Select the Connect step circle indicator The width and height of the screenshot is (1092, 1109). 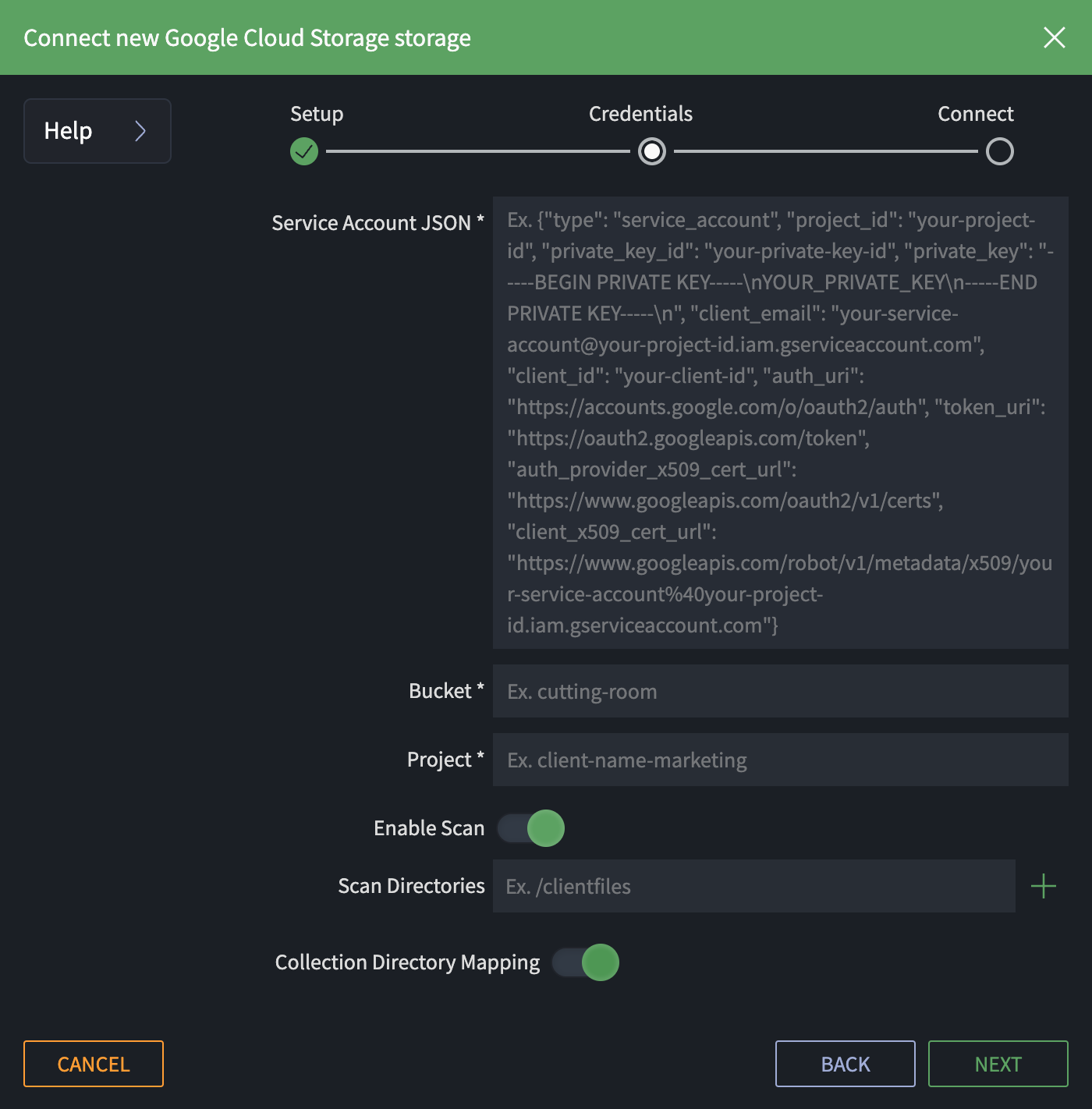point(999,151)
